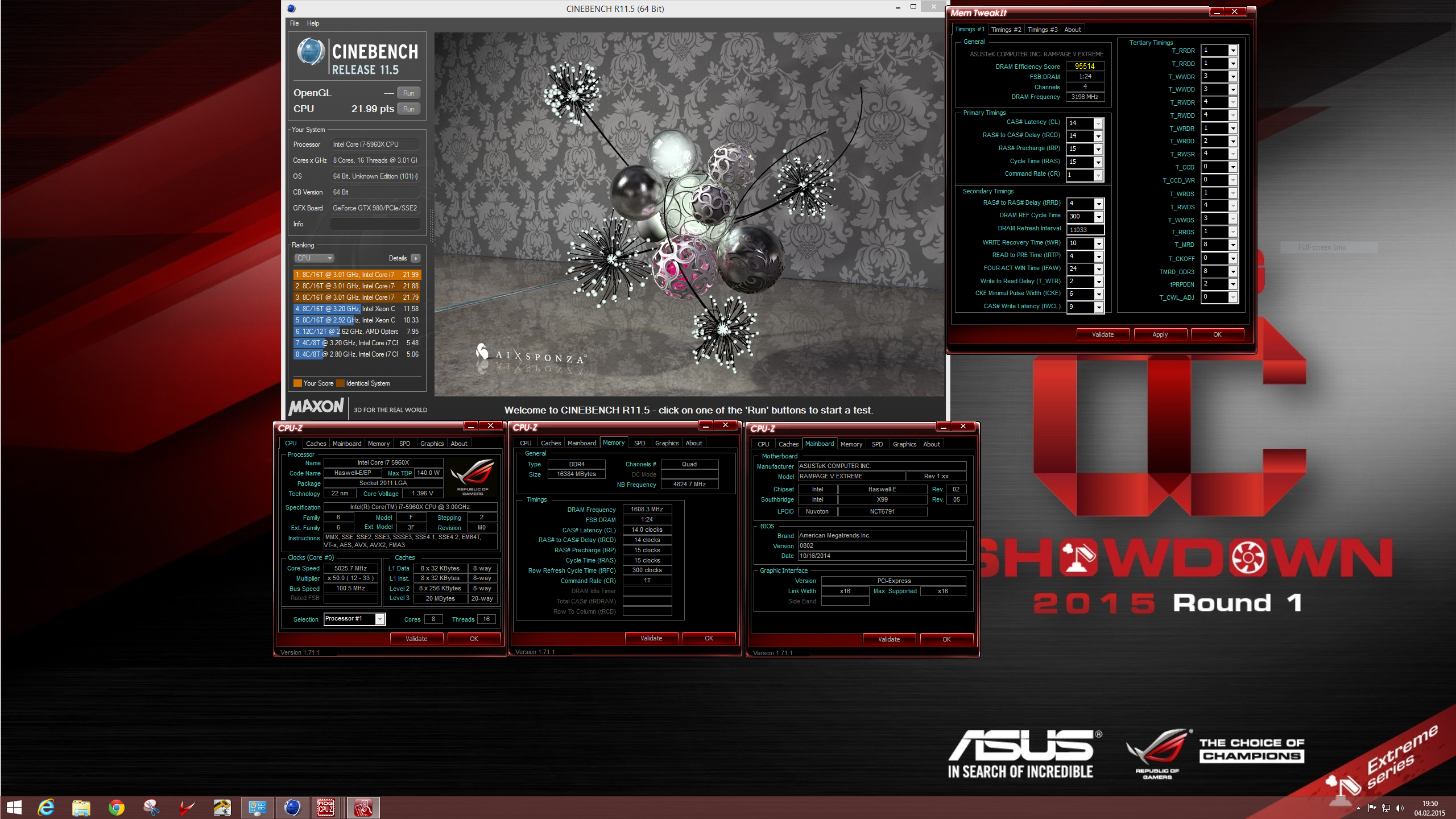Switch to Timings #2 tab in Mem TweakIt
1456x819 pixels.
(x=1006, y=30)
